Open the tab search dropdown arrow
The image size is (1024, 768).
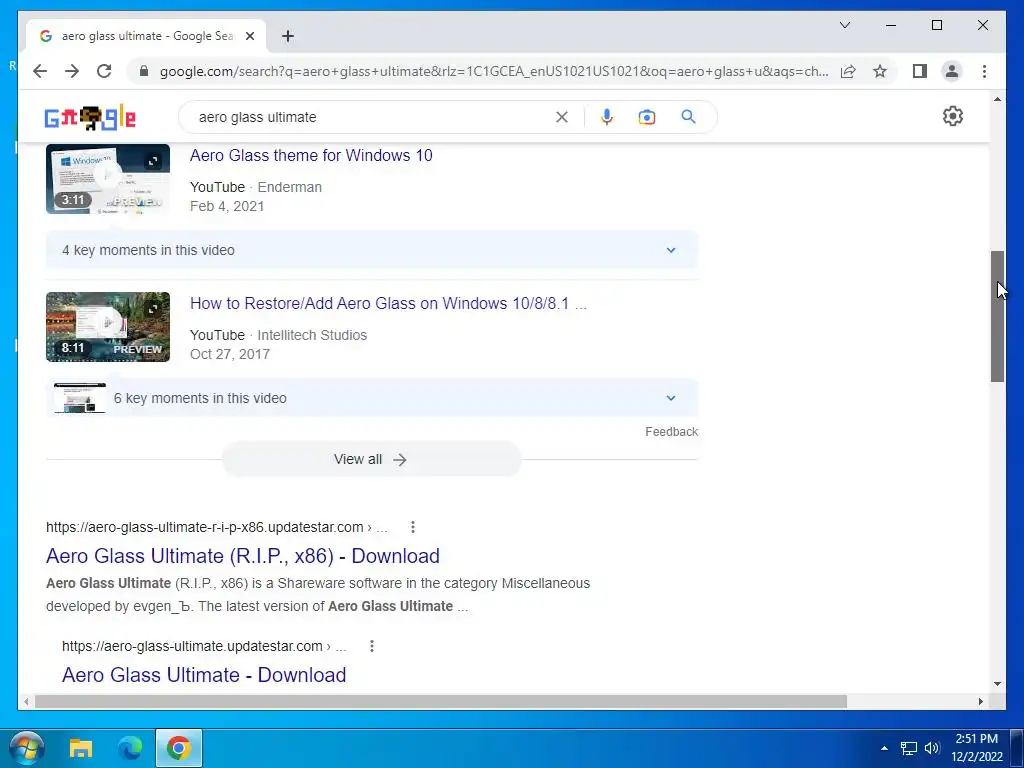pos(844,25)
